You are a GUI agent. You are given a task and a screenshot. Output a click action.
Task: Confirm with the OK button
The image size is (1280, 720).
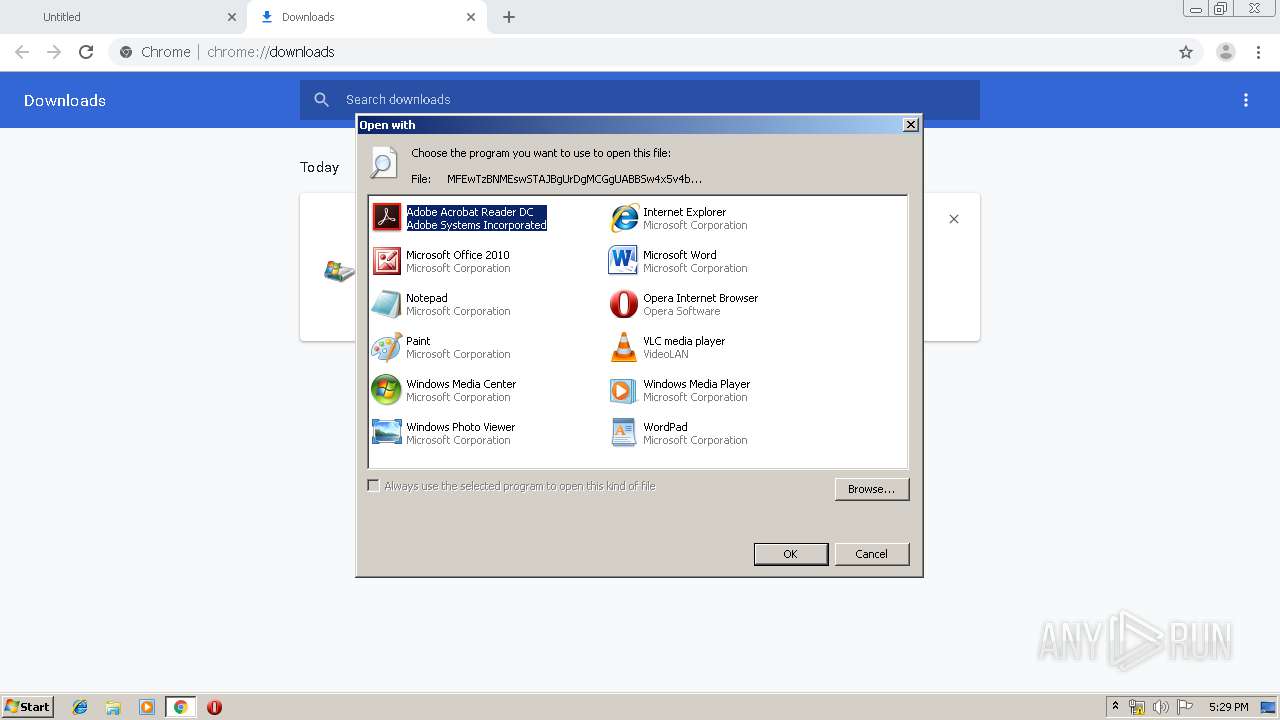coord(791,554)
